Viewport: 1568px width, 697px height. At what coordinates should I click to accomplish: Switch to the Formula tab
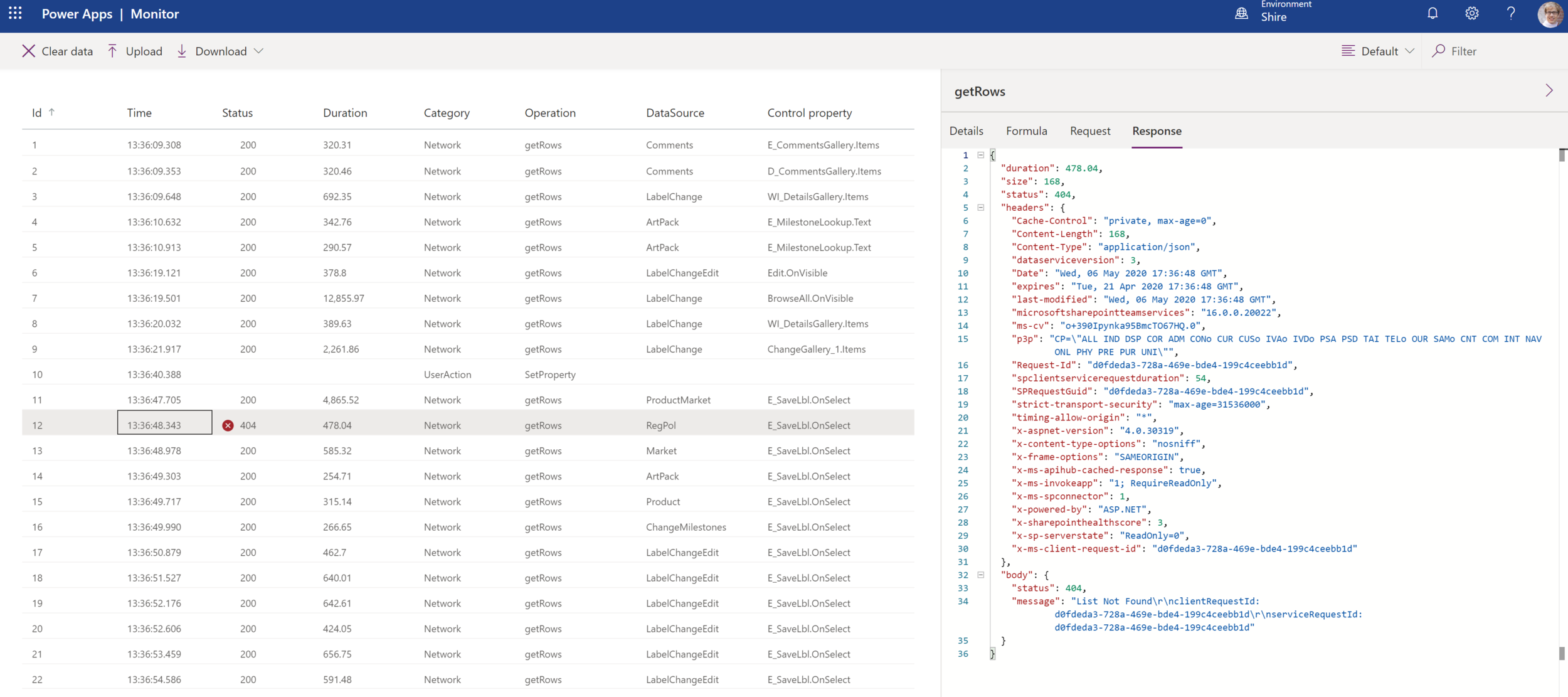pyautogui.click(x=1026, y=131)
